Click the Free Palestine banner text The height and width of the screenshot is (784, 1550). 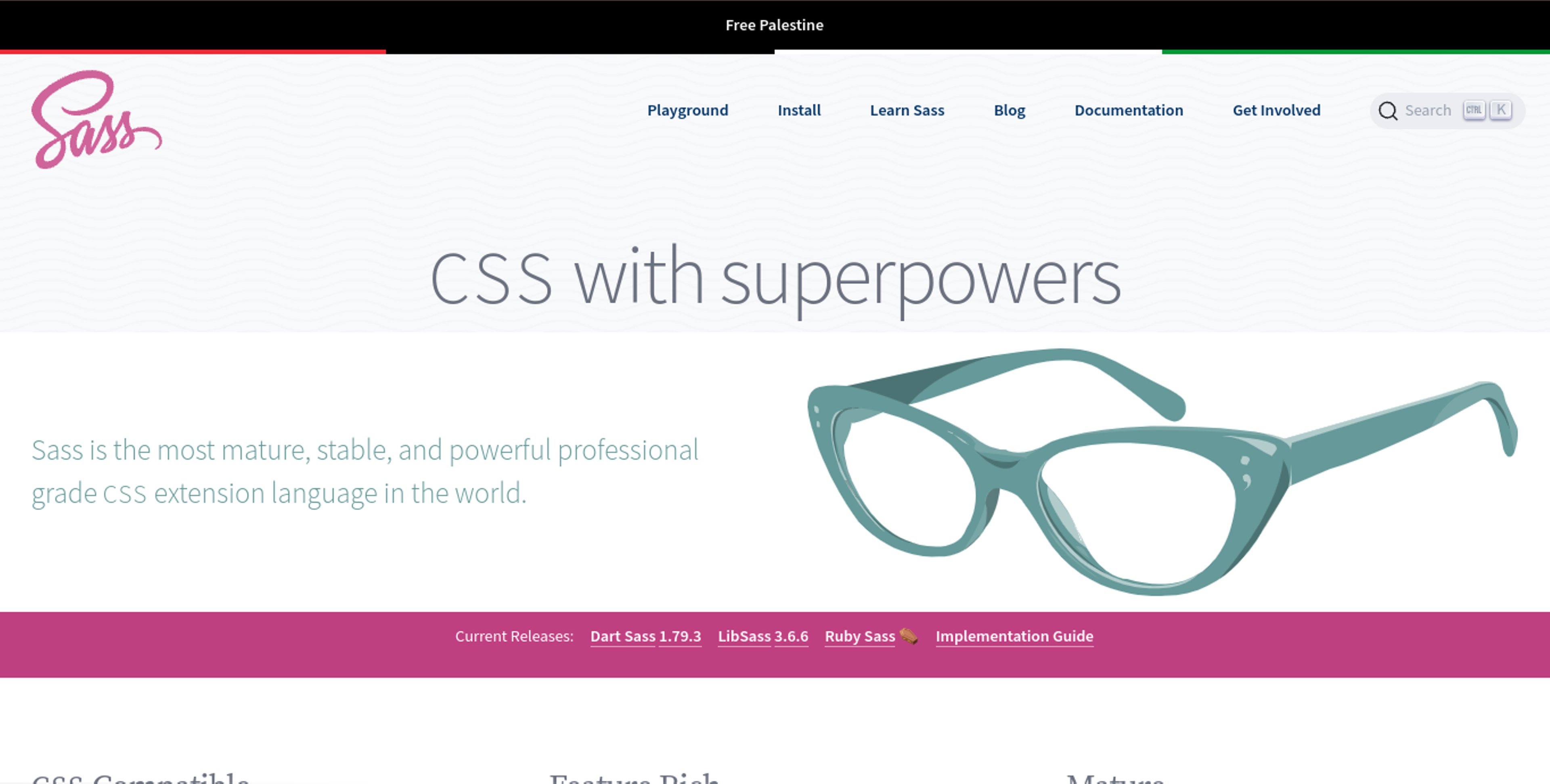[774, 25]
